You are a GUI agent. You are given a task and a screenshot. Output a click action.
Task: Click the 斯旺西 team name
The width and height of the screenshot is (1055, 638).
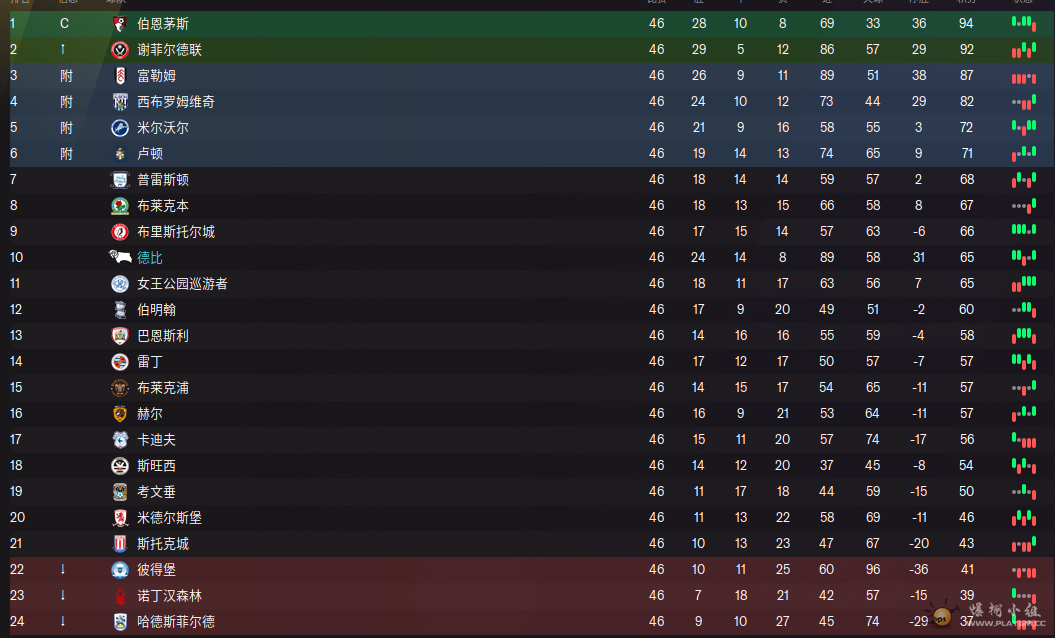pos(156,466)
